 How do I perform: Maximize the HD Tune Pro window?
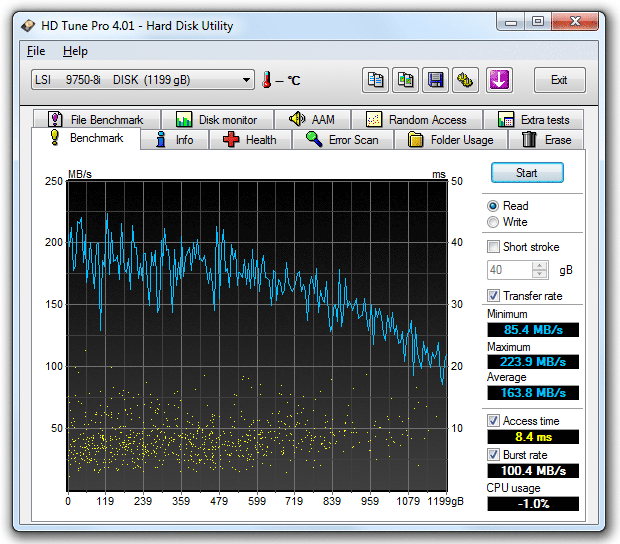point(538,22)
